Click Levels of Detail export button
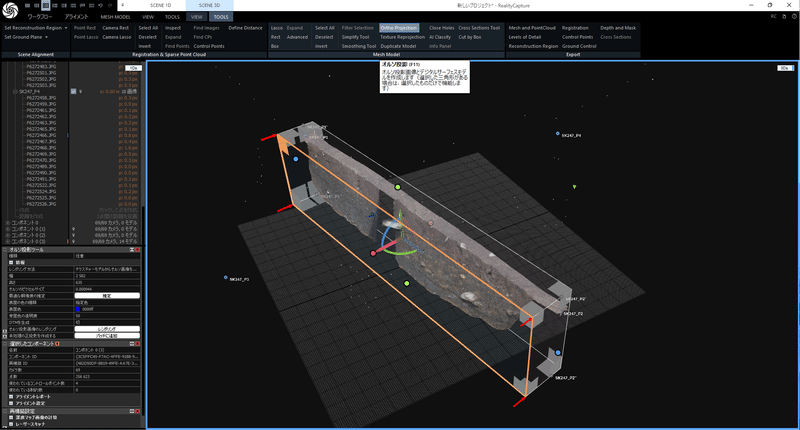The image size is (800, 430). coord(524,37)
